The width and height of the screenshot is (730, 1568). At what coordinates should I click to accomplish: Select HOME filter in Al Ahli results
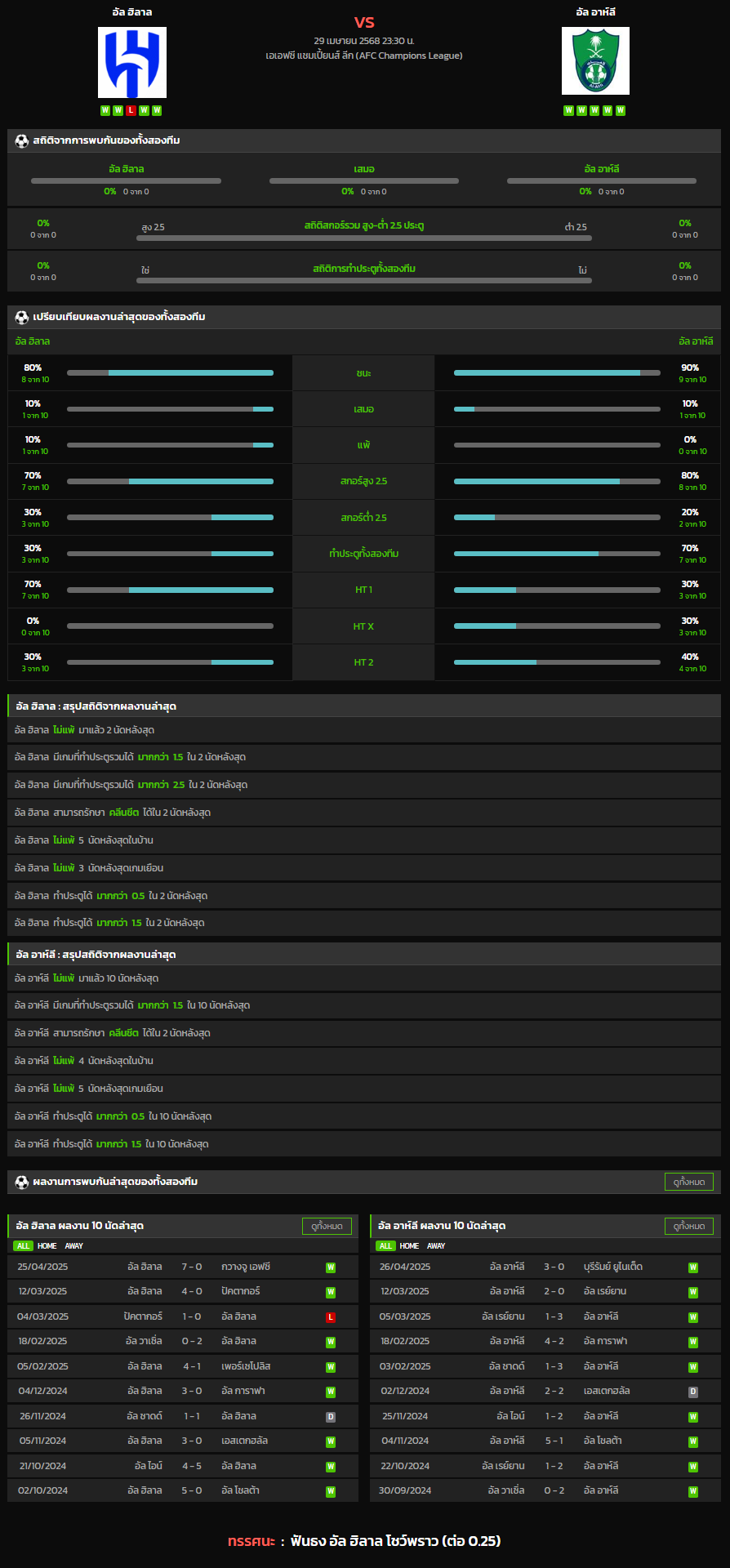(409, 1246)
